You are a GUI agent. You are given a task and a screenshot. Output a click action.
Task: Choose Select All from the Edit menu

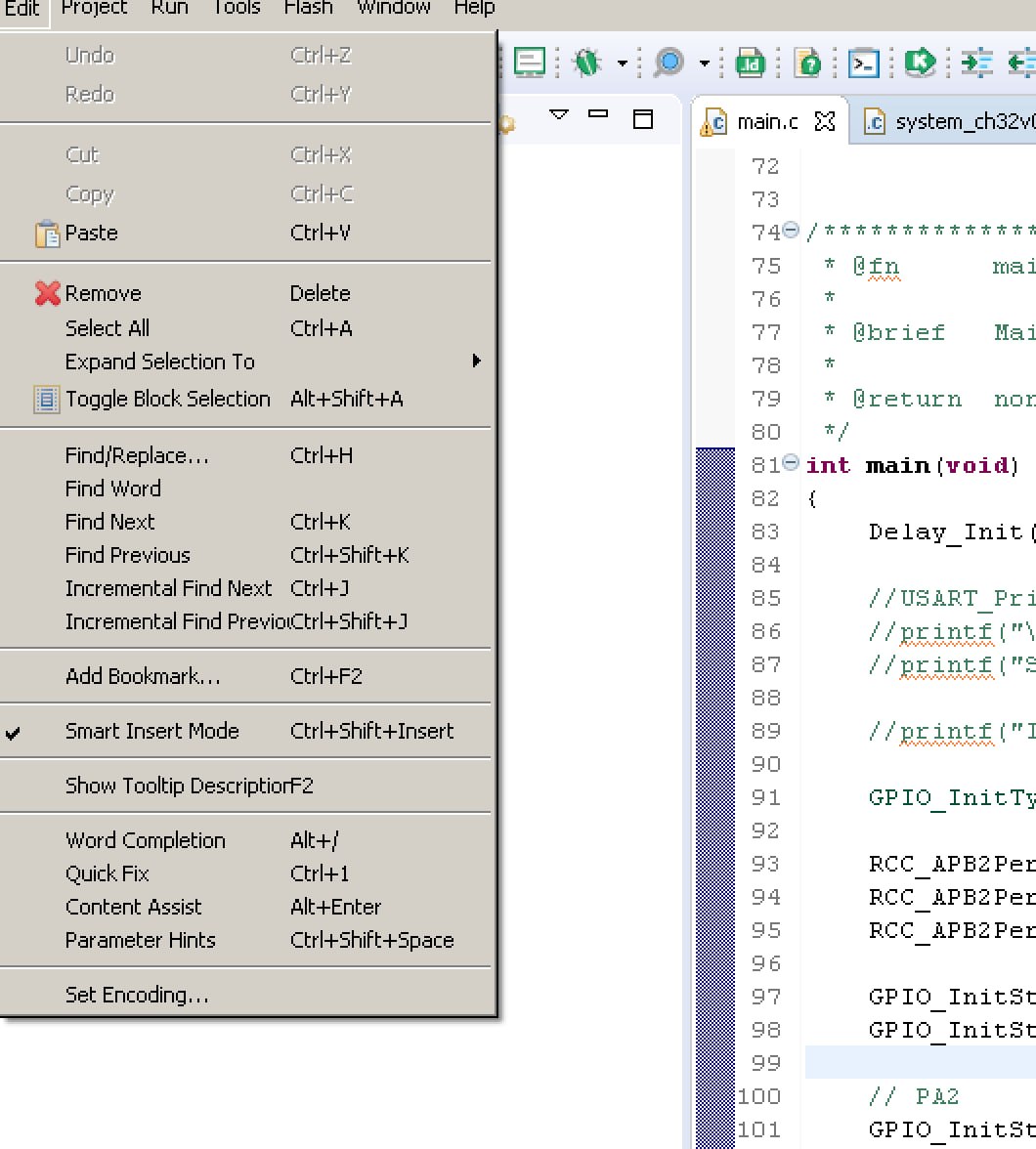tap(245, 328)
